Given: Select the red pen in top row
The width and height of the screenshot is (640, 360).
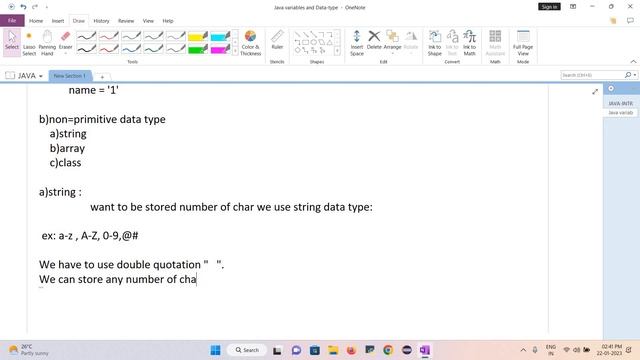Looking at the screenshot, I should [109, 36].
